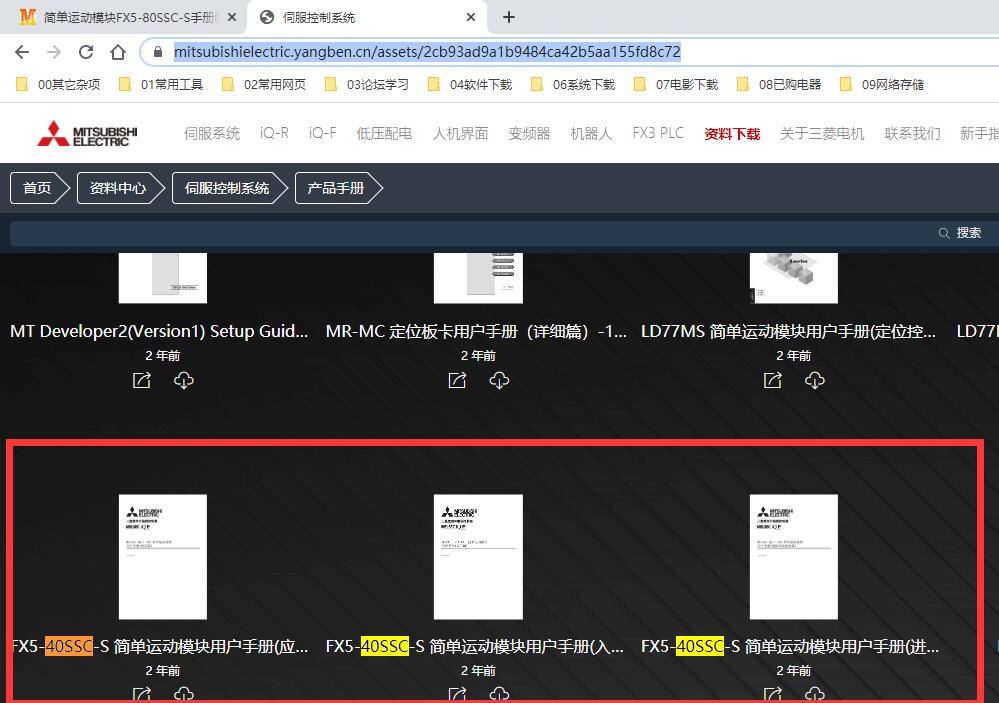Select 资料下载 in the top navigation
999x703 pixels.
pos(732,134)
